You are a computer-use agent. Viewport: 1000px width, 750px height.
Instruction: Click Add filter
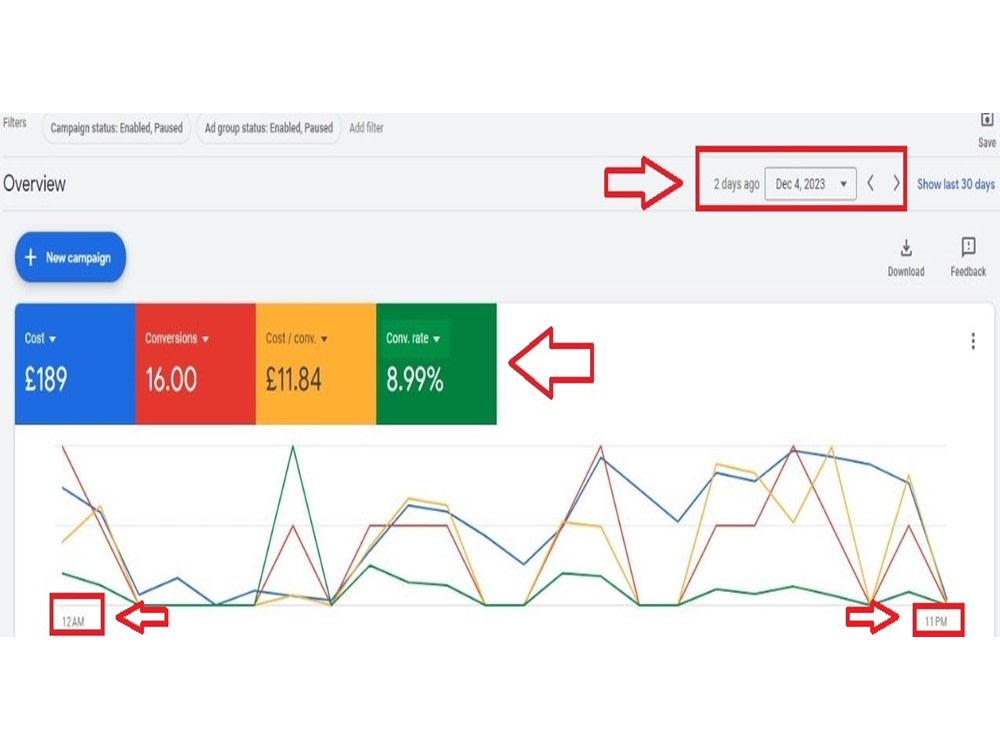(x=366, y=128)
